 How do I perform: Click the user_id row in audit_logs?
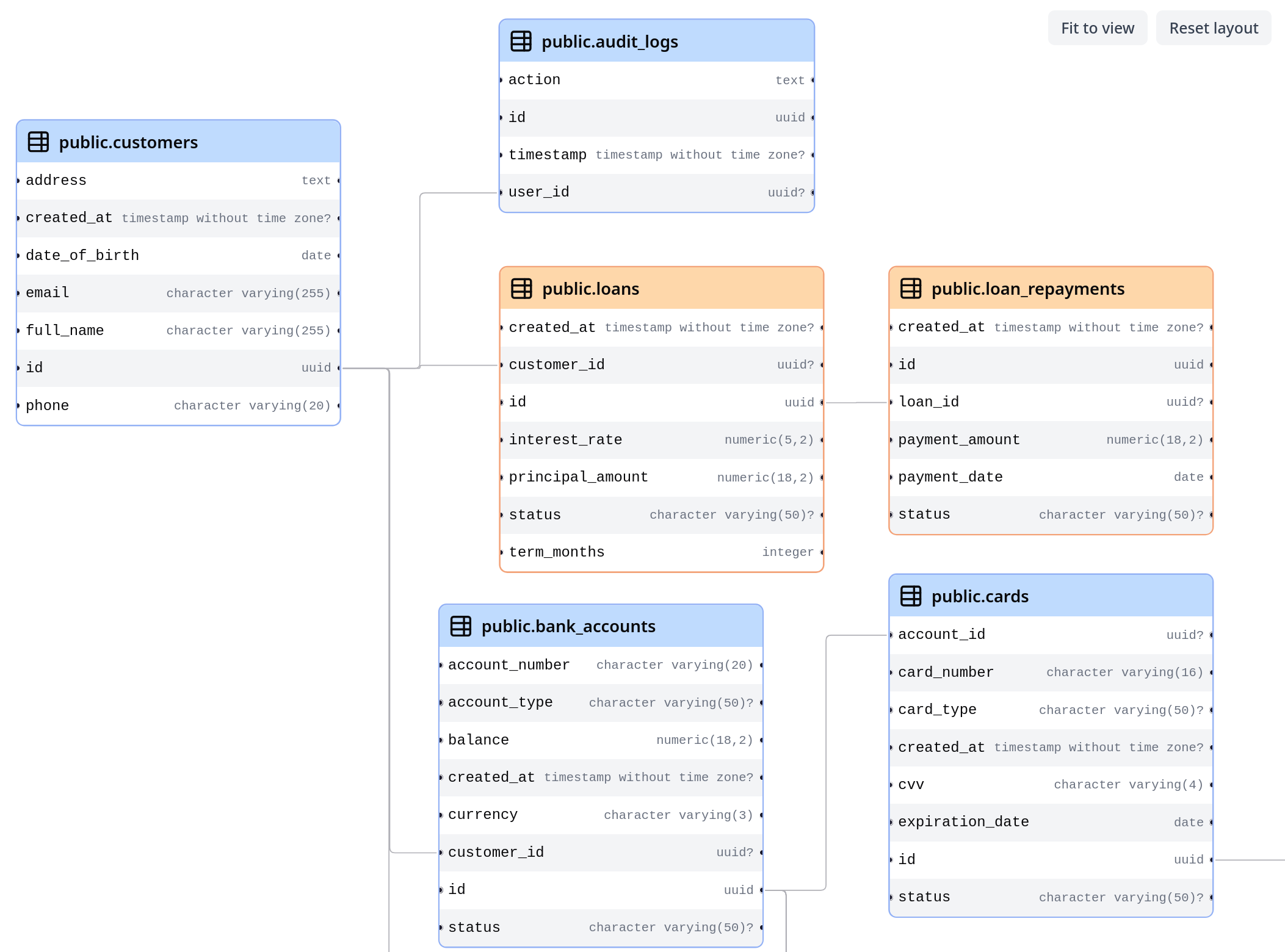click(x=656, y=192)
